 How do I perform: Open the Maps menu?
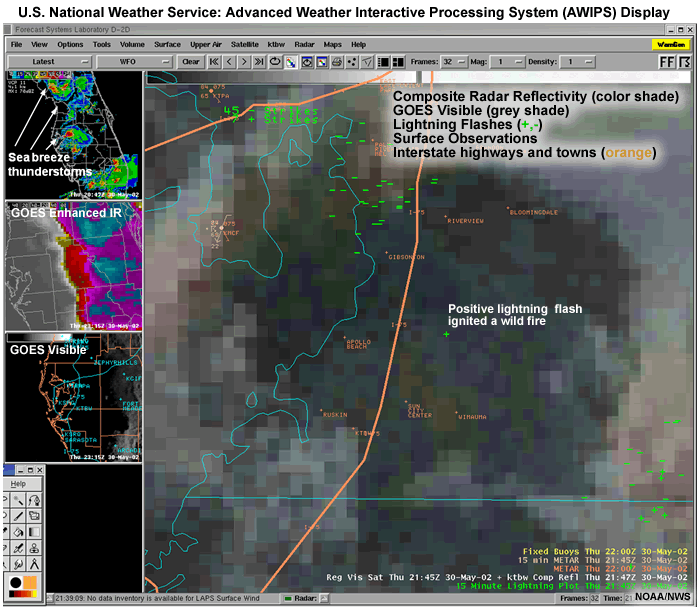click(x=333, y=44)
